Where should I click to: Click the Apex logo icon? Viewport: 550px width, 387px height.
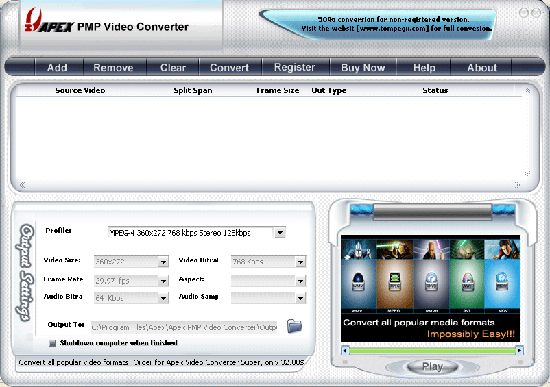coord(33,19)
